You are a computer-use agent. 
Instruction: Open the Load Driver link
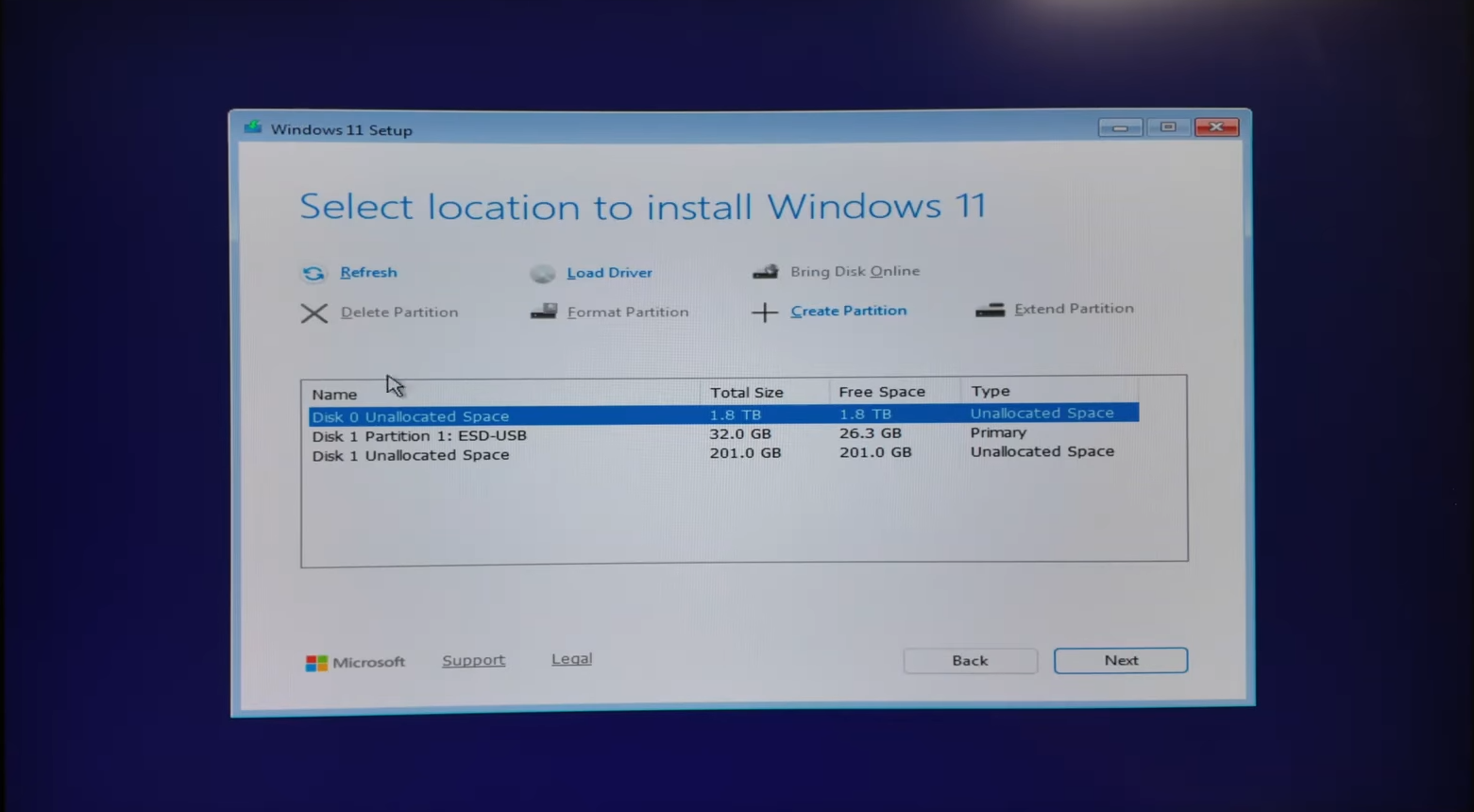pos(609,273)
